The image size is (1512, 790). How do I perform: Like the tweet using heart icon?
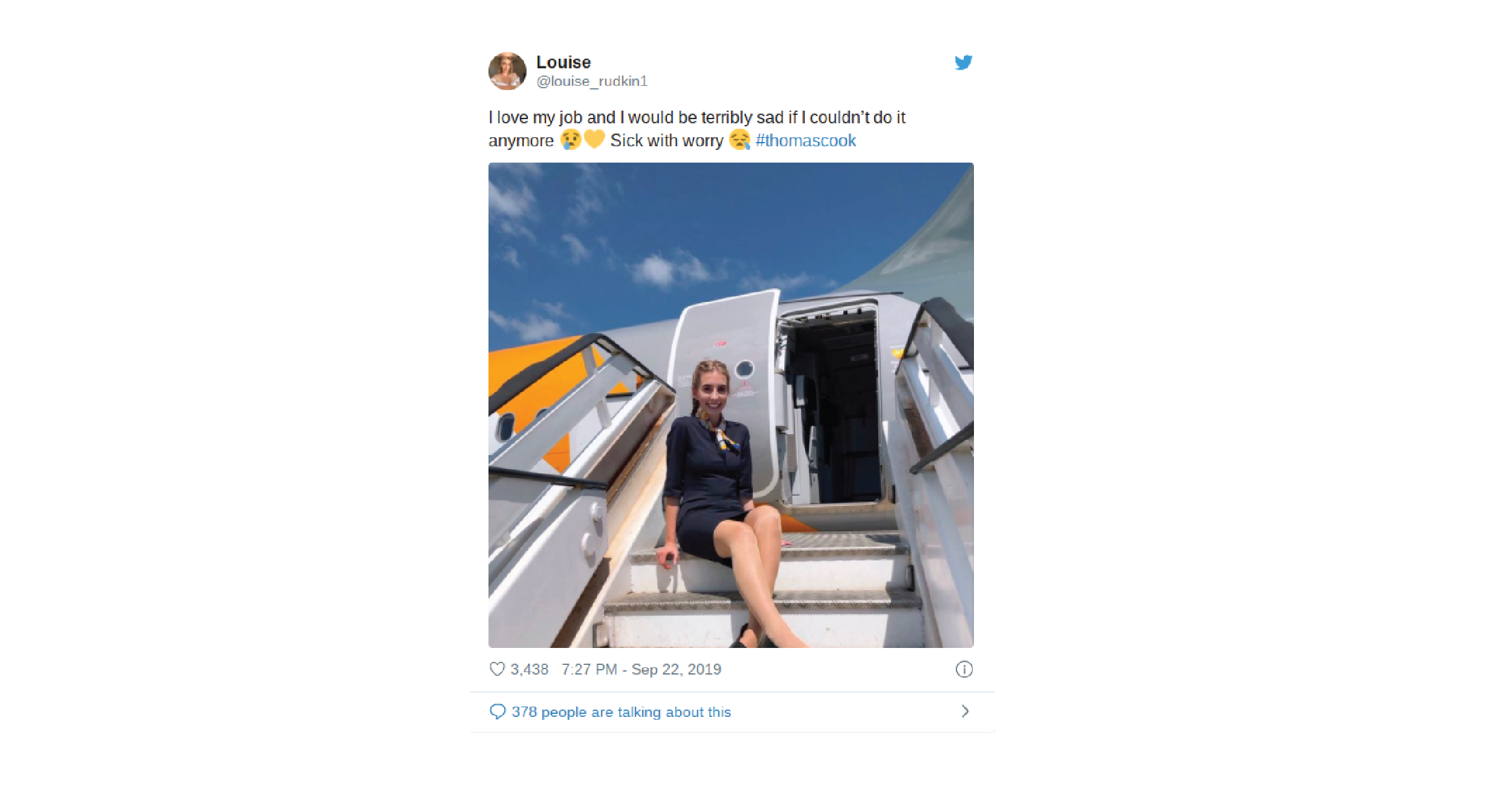(x=497, y=669)
